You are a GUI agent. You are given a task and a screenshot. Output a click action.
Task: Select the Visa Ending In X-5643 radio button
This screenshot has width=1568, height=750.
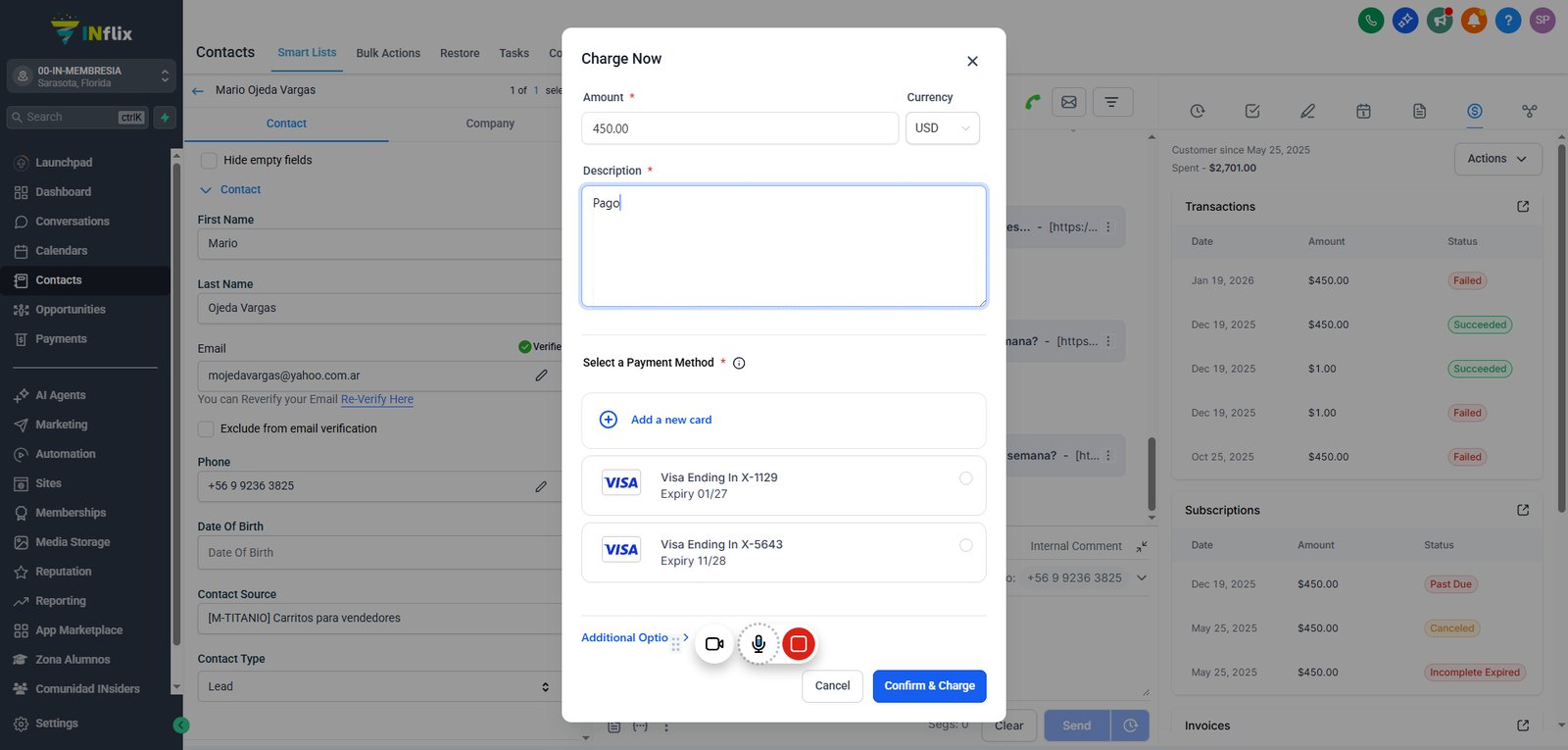(x=966, y=545)
